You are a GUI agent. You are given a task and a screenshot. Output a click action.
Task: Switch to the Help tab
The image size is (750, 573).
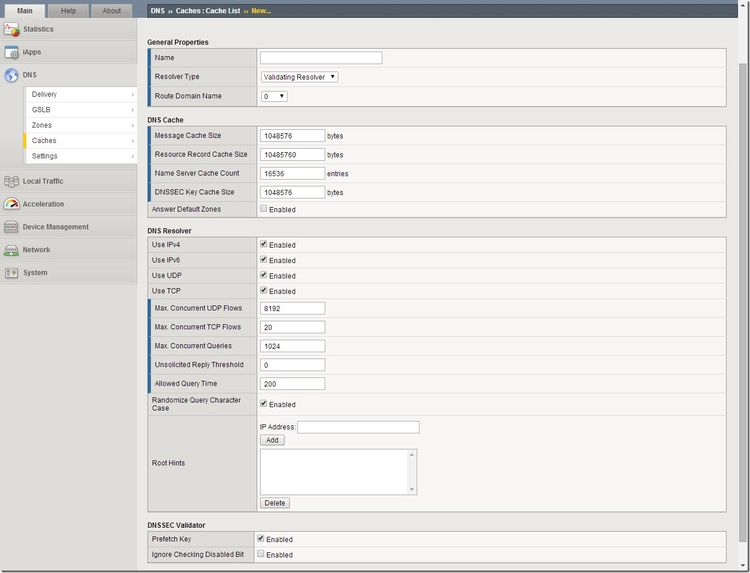pyautogui.click(x=68, y=11)
